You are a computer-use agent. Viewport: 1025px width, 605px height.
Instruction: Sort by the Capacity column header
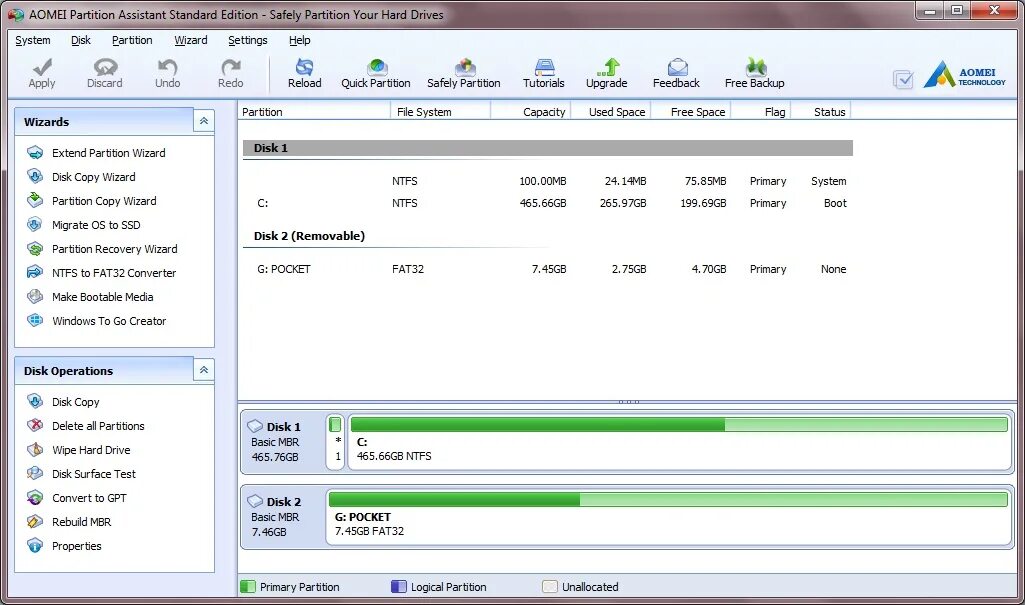pos(531,112)
